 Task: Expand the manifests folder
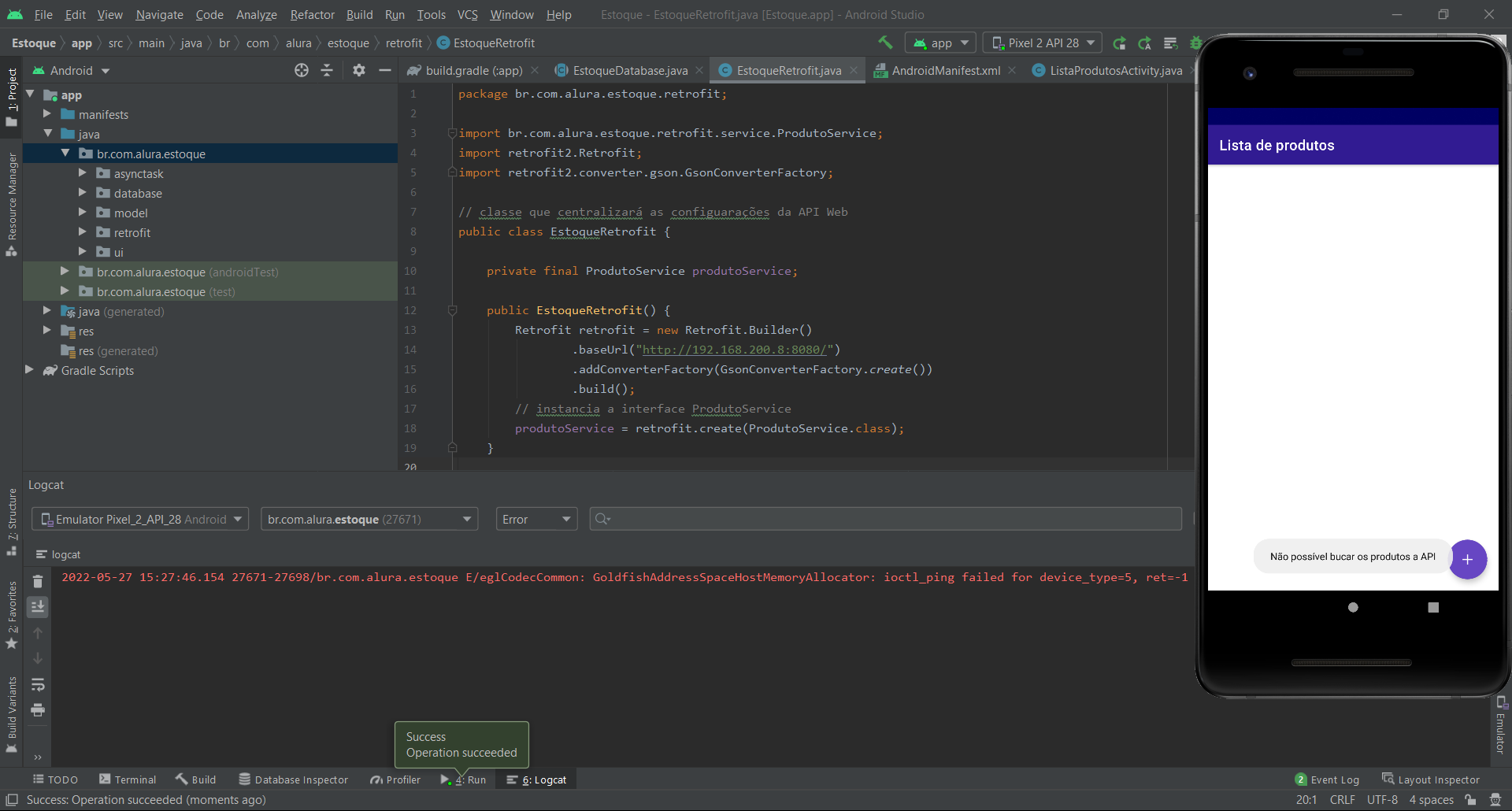[x=47, y=114]
